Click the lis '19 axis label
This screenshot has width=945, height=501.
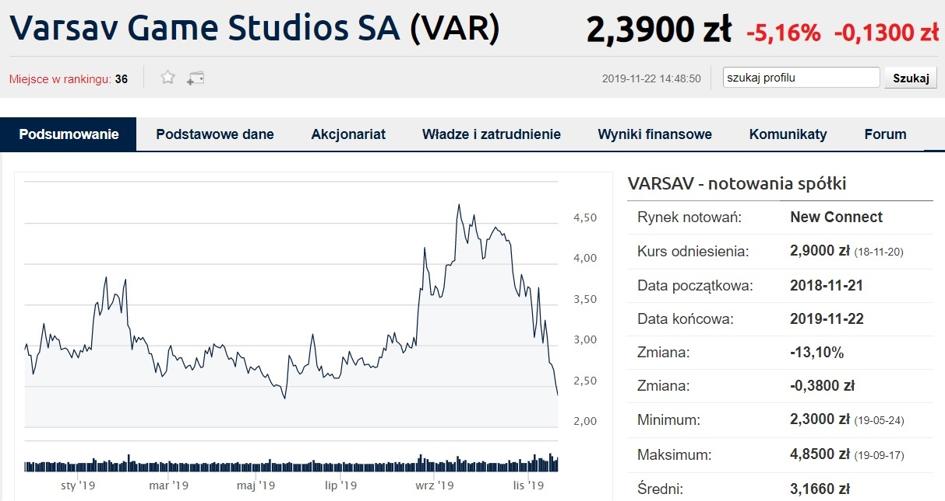pos(528,485)
